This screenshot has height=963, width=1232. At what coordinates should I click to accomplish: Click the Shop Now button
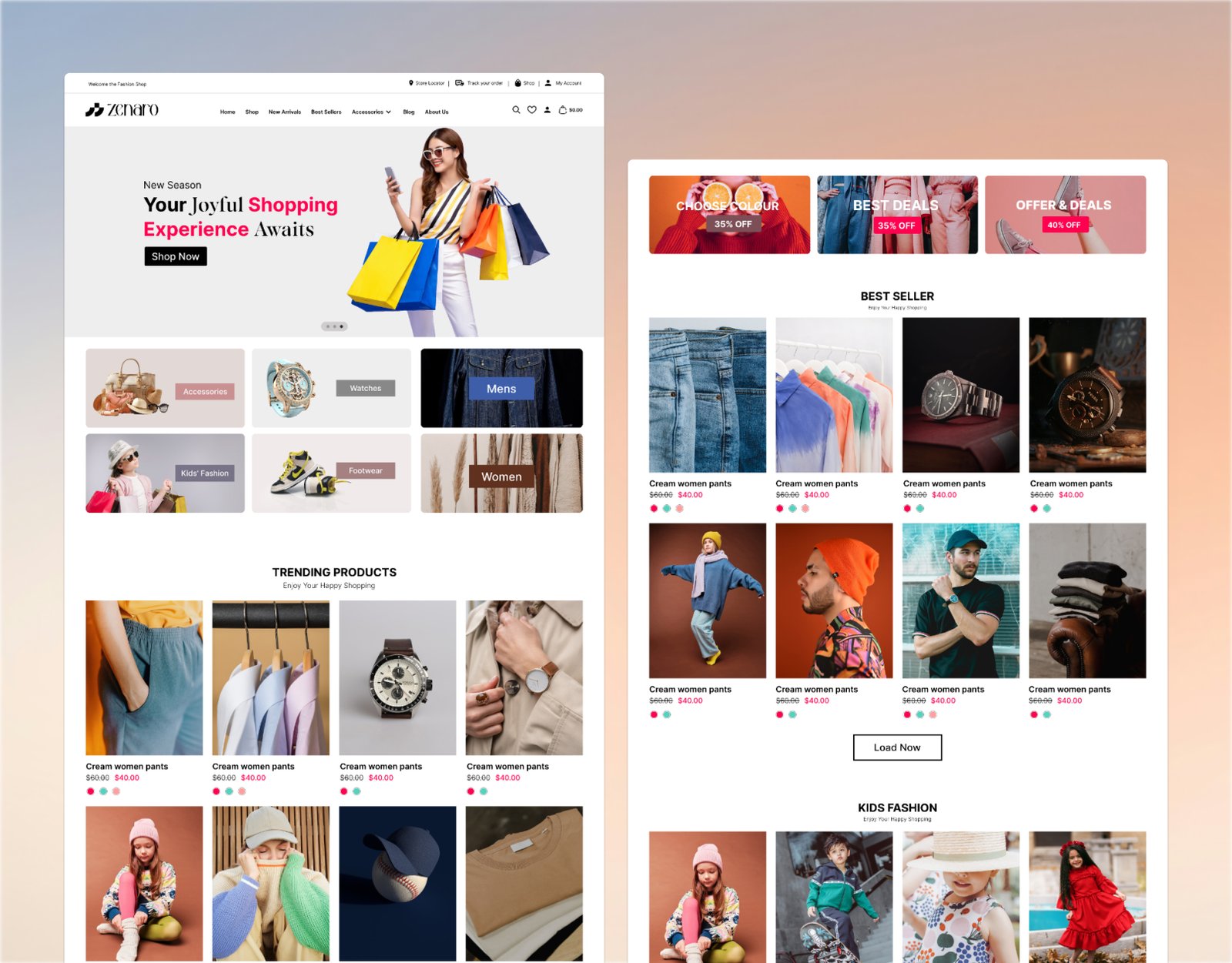pos(175,256)
